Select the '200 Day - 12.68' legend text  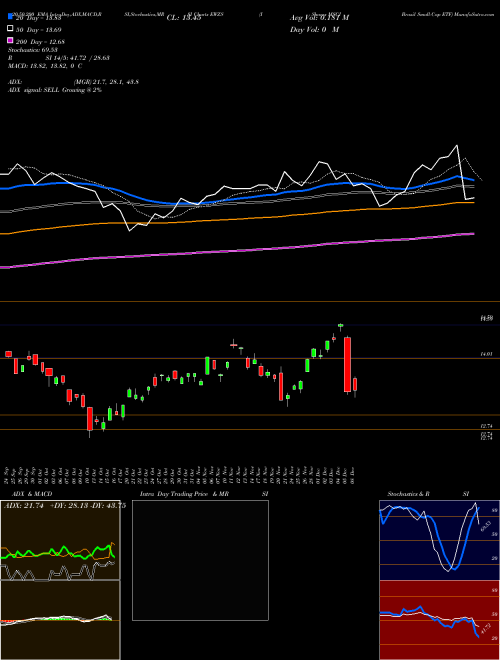click(40, 41)
